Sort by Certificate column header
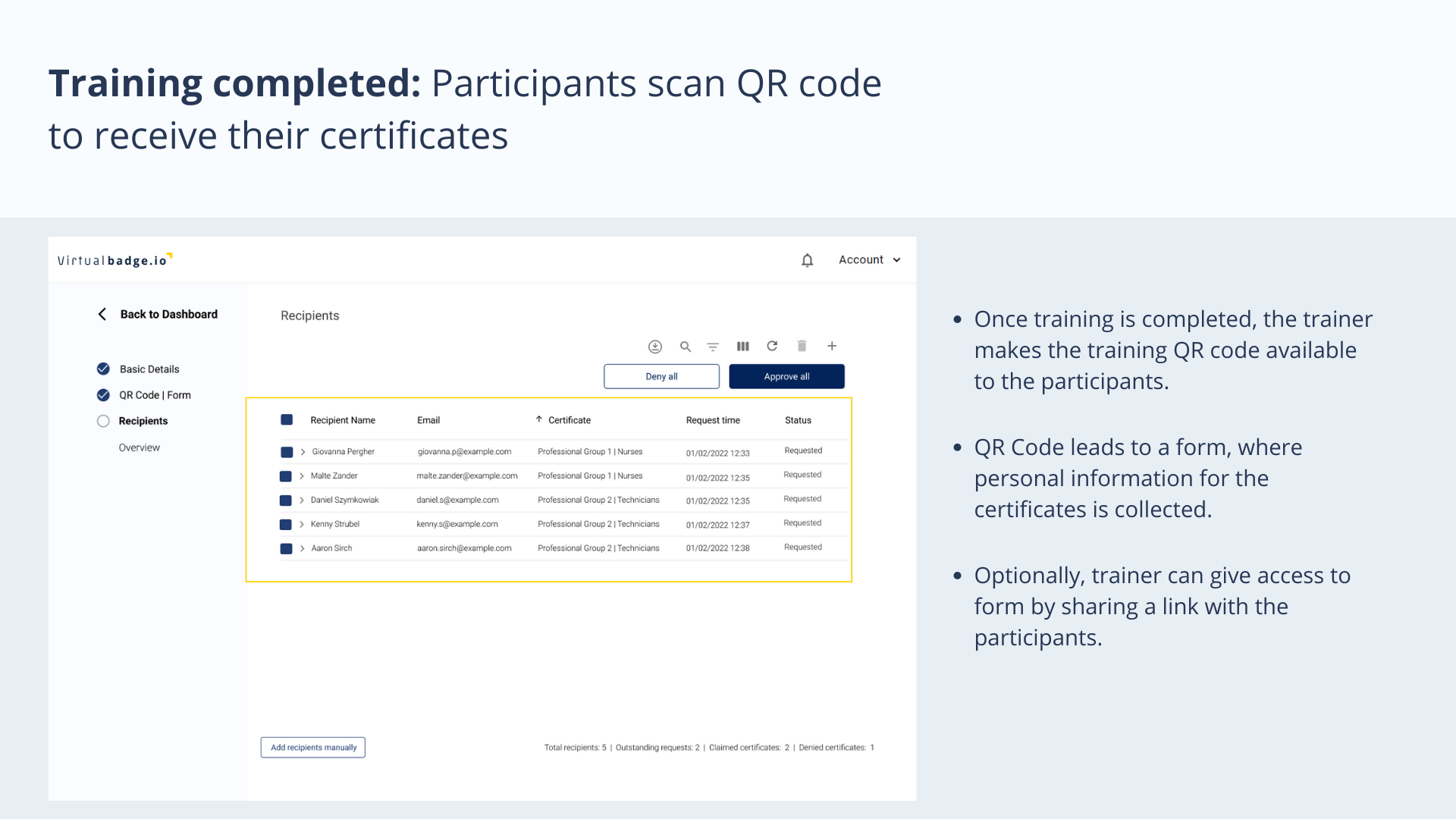 coord(569,420)
